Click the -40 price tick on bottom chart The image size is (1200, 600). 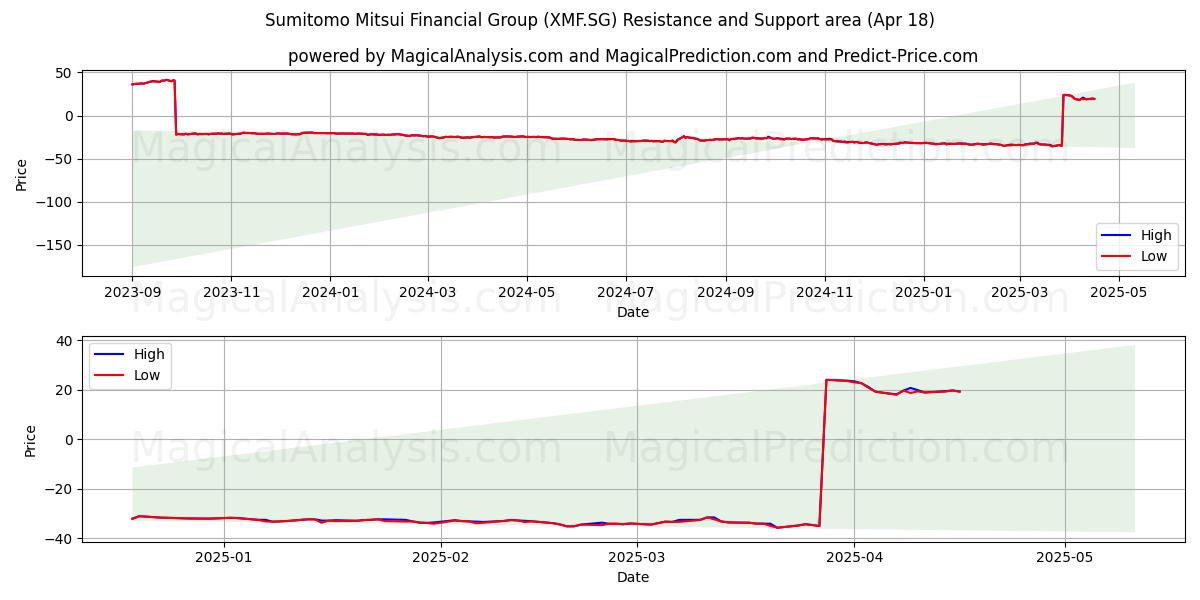click(58, 538)
